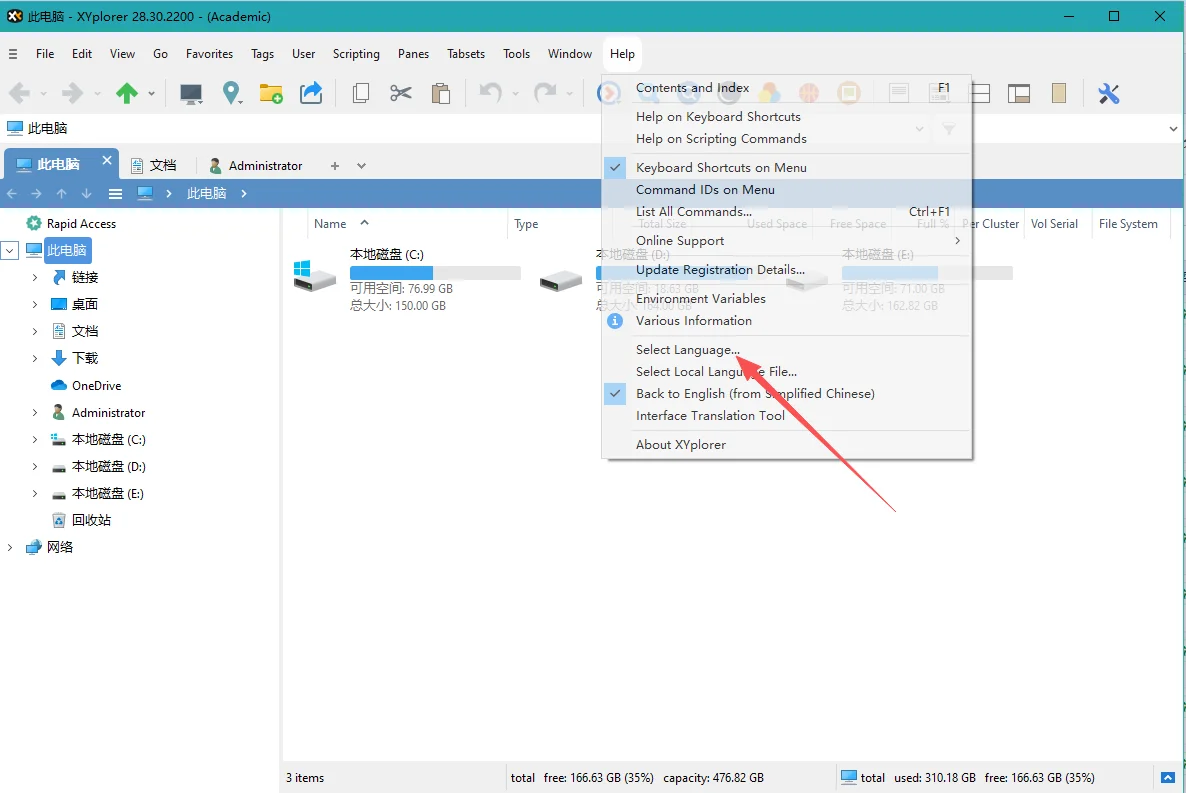Toggle Keyboard Shortcuts on Menu option

click(721, 168)
